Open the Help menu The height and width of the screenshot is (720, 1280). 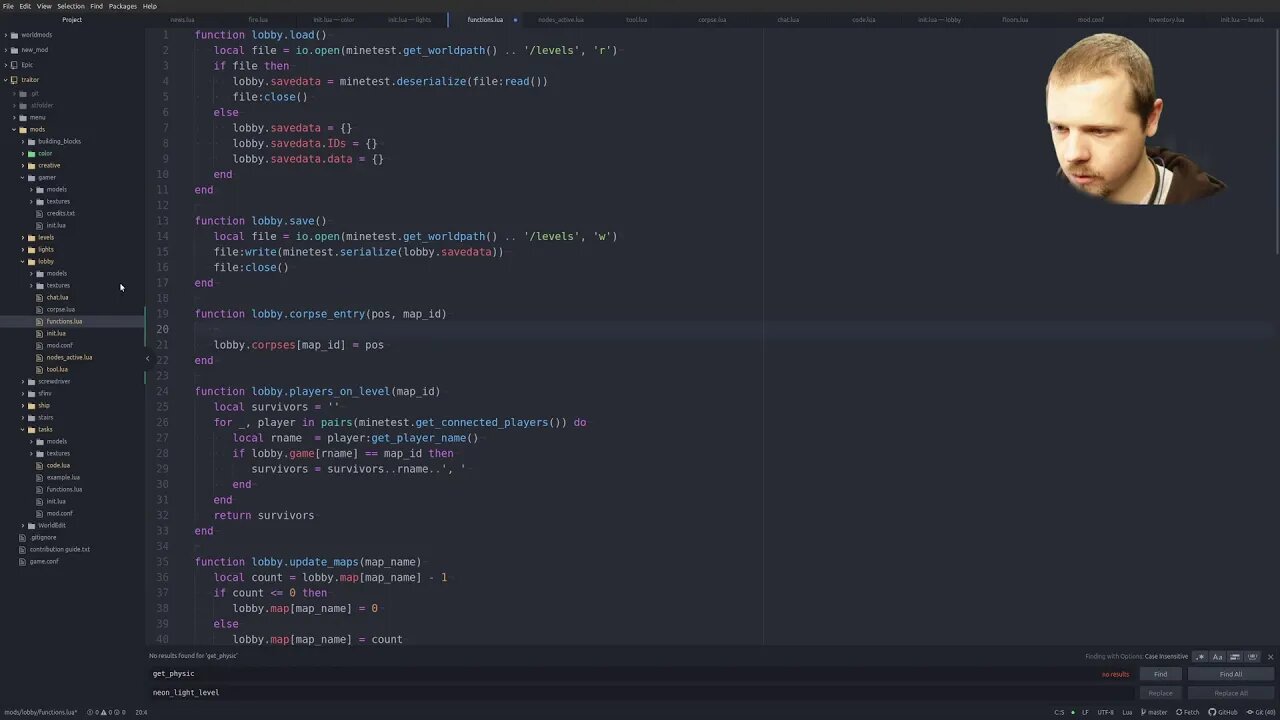150,6
